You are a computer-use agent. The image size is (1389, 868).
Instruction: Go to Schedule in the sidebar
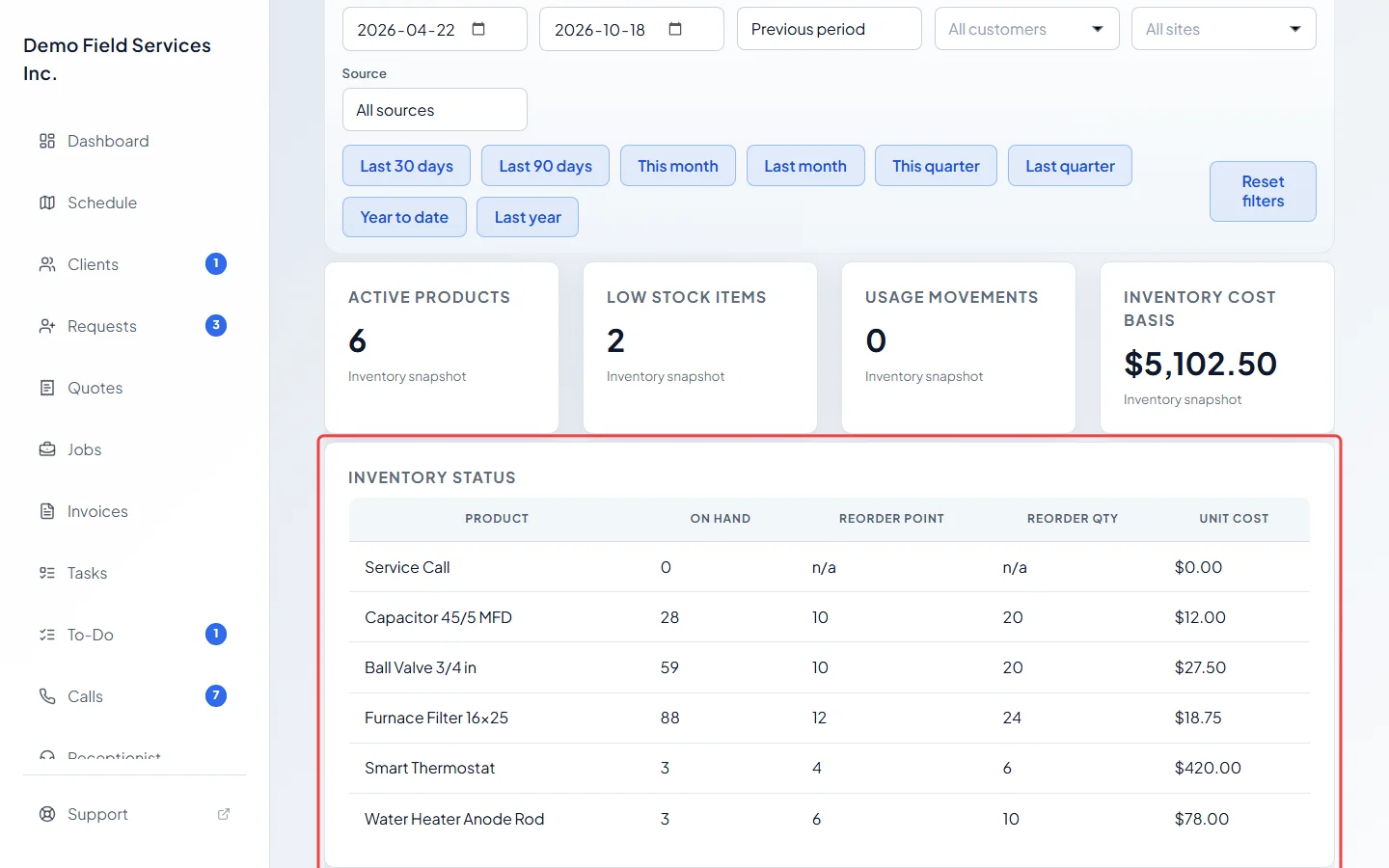click(x=135, y=203)
